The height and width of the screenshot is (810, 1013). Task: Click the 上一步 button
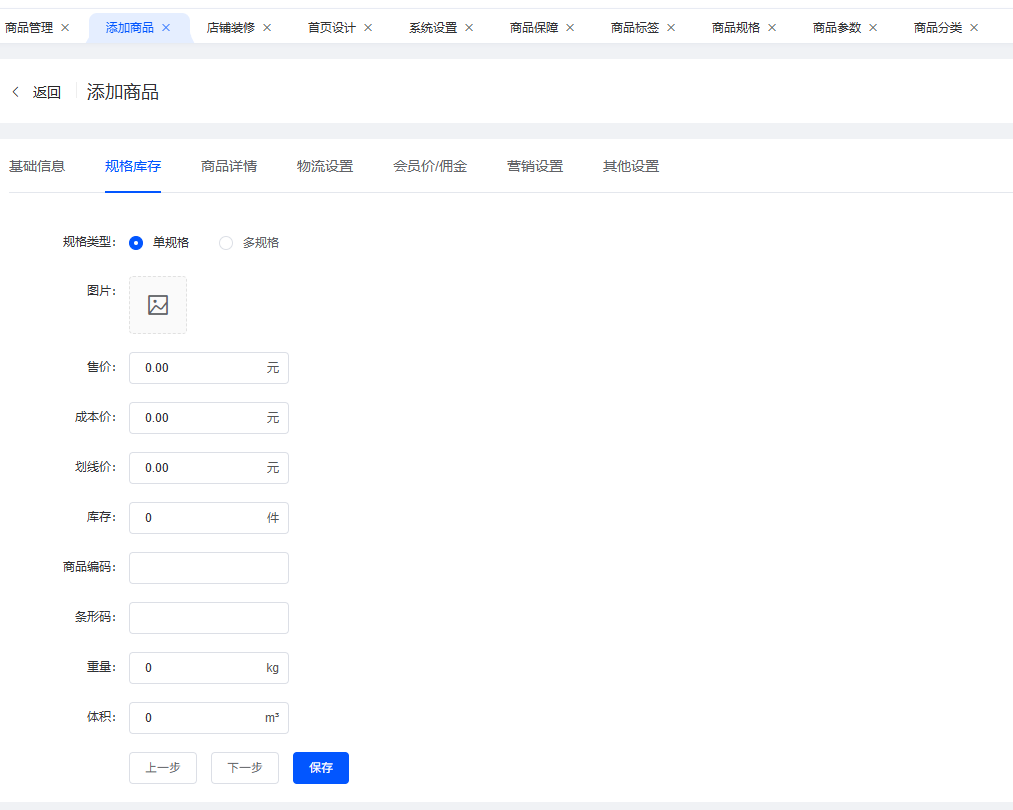(x=163, y=768)
